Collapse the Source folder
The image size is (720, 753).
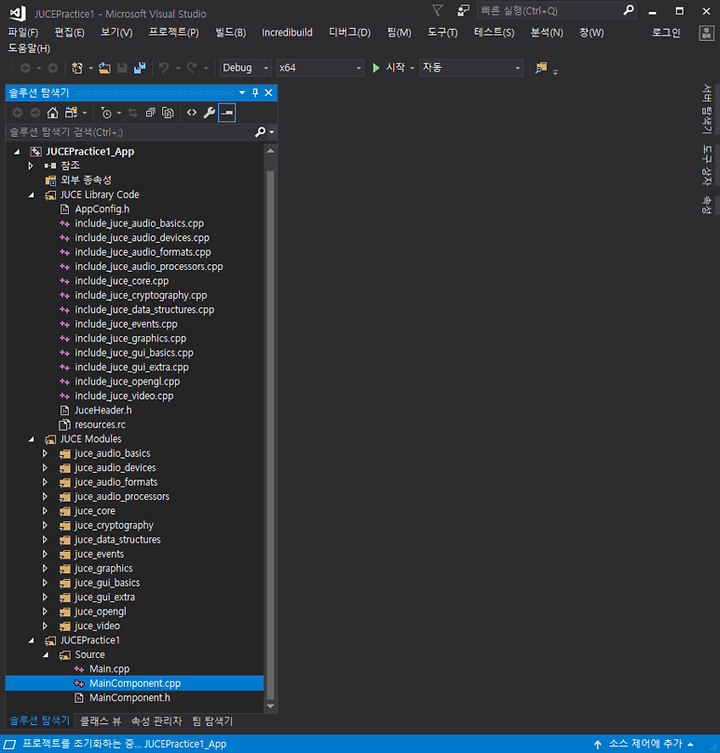(x=46, y=655)
